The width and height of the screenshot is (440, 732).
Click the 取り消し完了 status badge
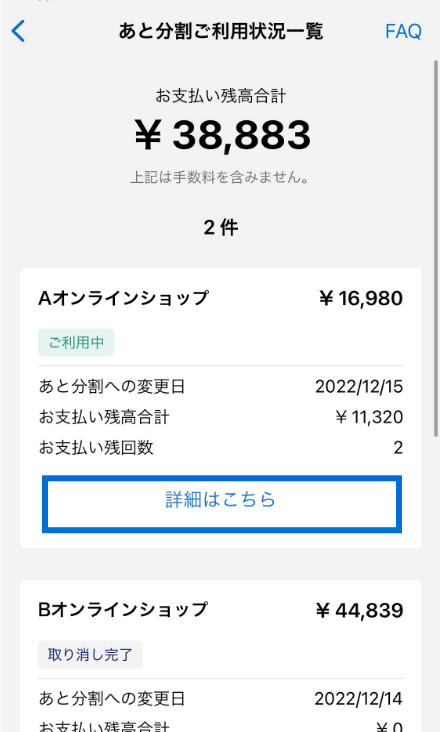tap(90, 655)
